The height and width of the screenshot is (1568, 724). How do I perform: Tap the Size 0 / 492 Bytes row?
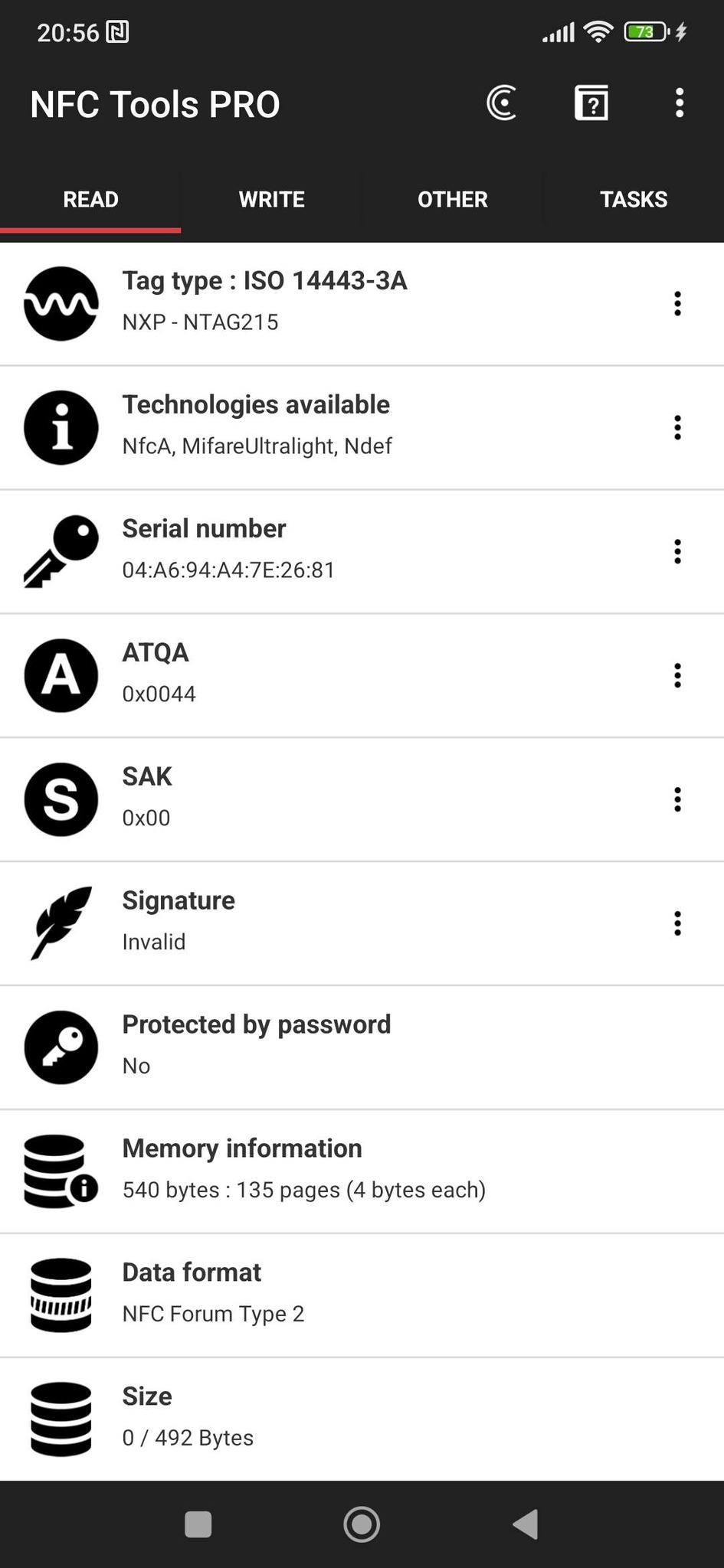click(x=306, y=1419)
